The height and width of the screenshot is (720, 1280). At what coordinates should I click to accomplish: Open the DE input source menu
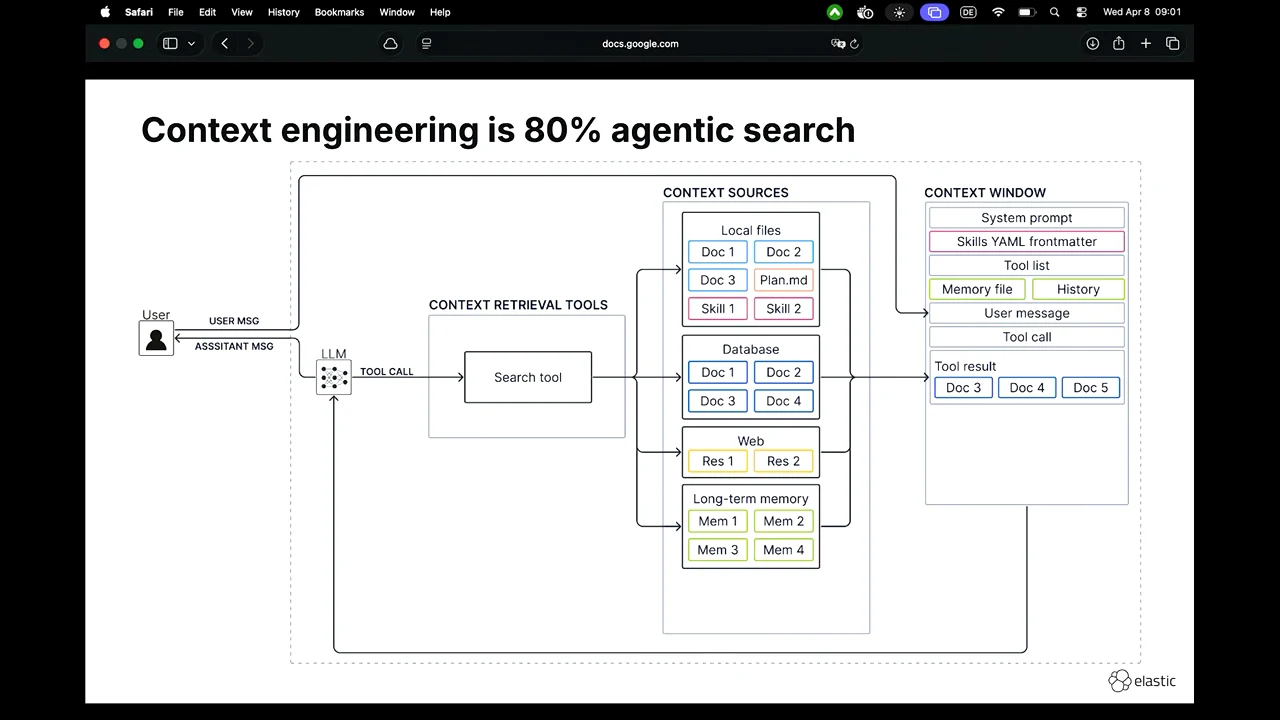967,12
